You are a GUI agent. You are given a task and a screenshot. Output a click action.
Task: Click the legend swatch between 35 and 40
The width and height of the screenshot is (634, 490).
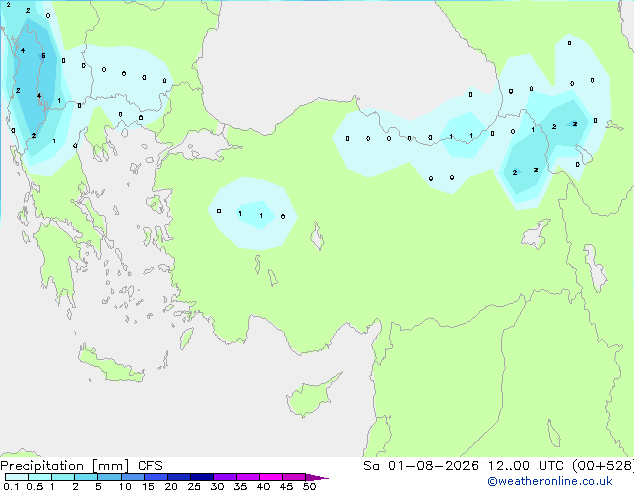248,477
